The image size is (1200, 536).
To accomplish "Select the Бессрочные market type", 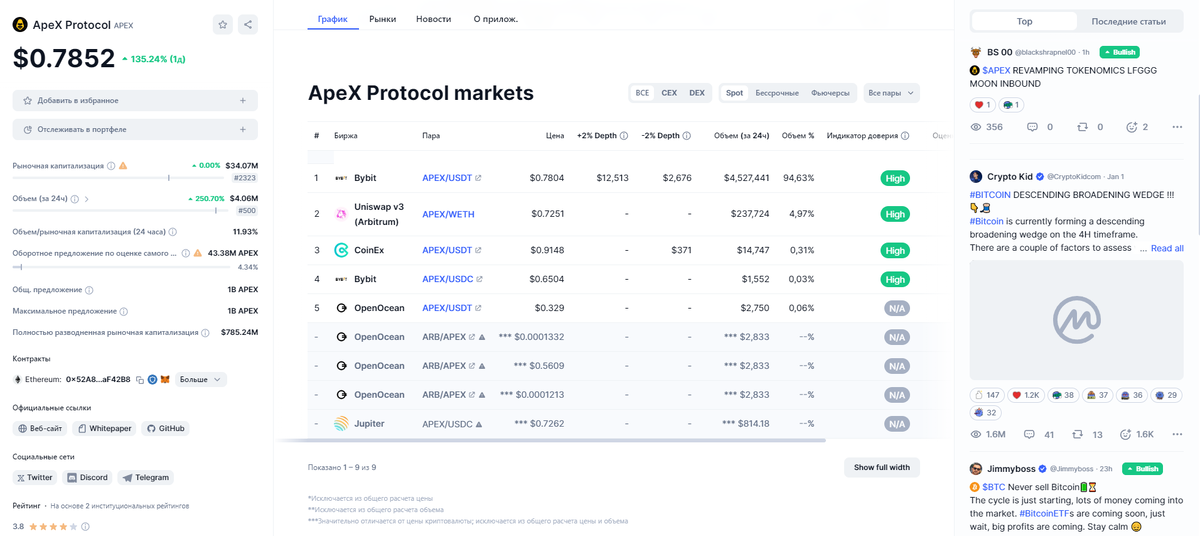I will pyautogui.click(x=777, y=93).
